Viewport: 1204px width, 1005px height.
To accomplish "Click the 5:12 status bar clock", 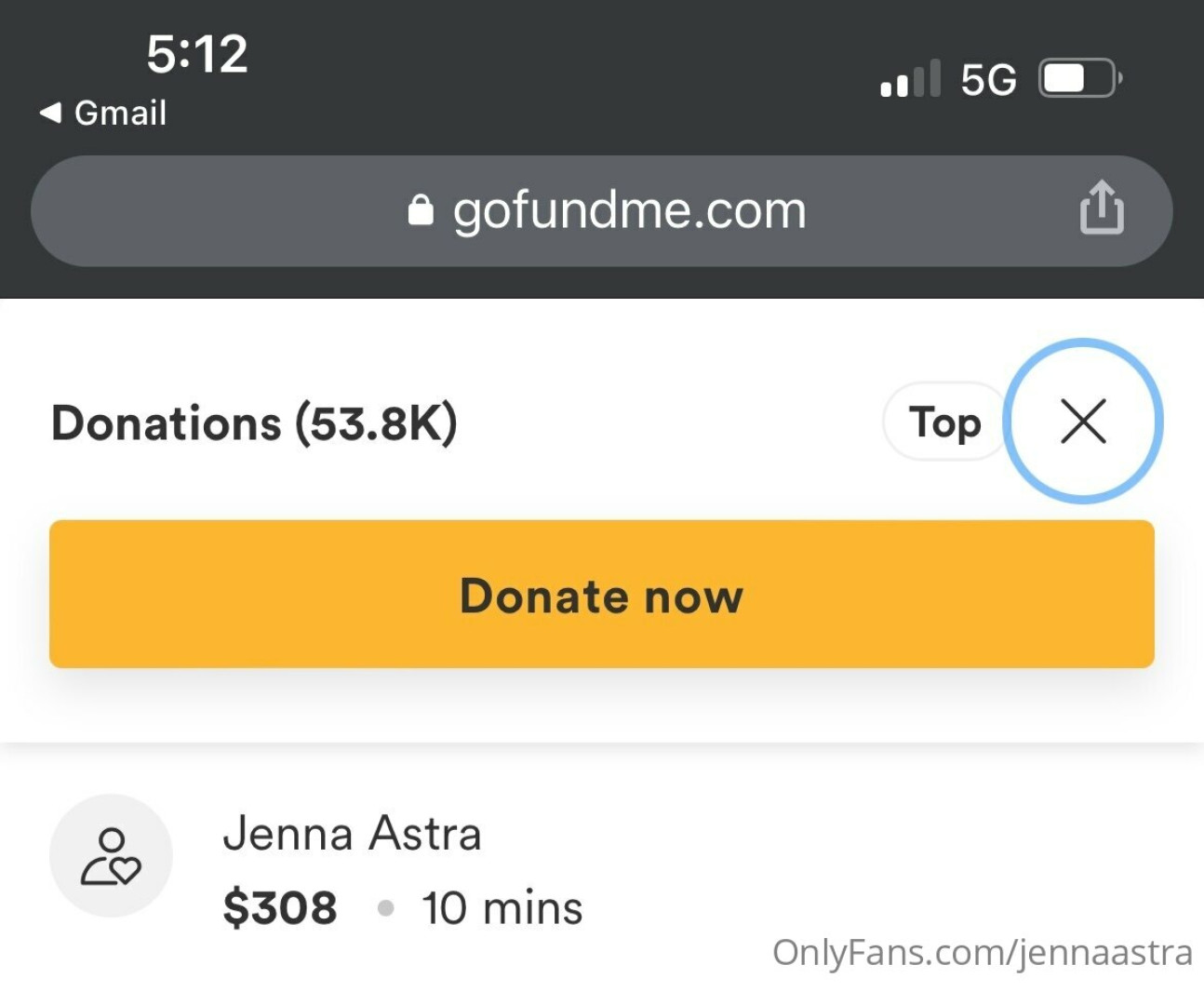I will [197, 54].
